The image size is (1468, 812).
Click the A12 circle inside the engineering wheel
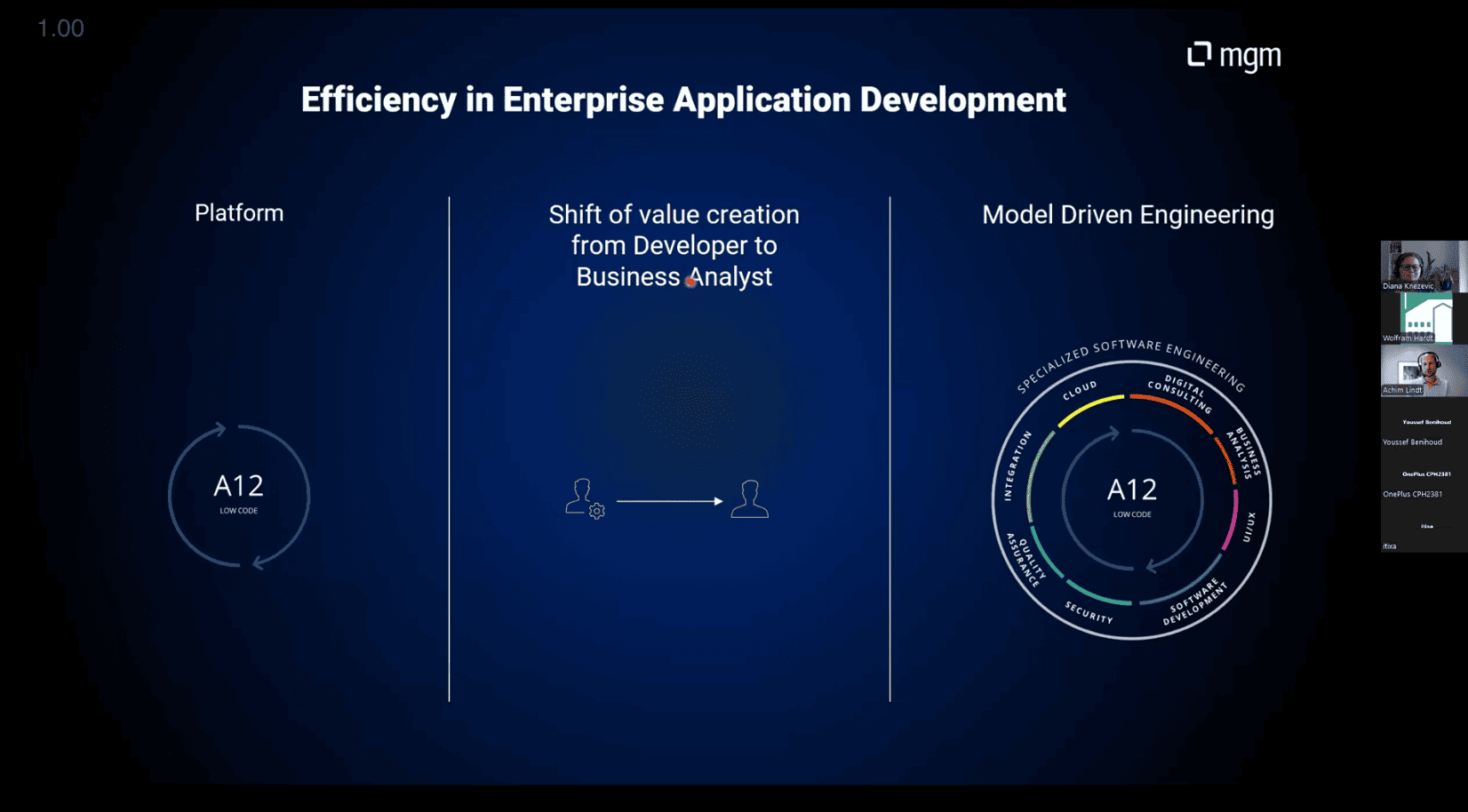(x=1132, y=499)
